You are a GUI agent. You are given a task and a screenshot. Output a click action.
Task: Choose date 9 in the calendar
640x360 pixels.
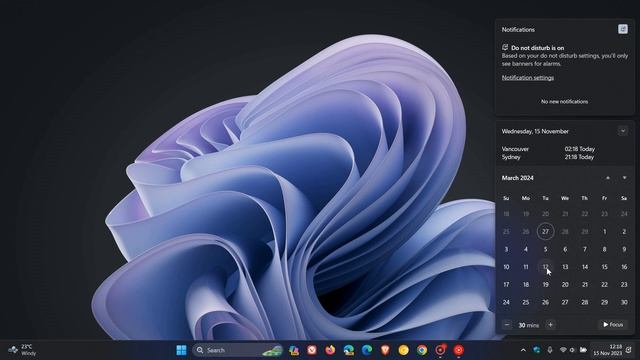624,249
